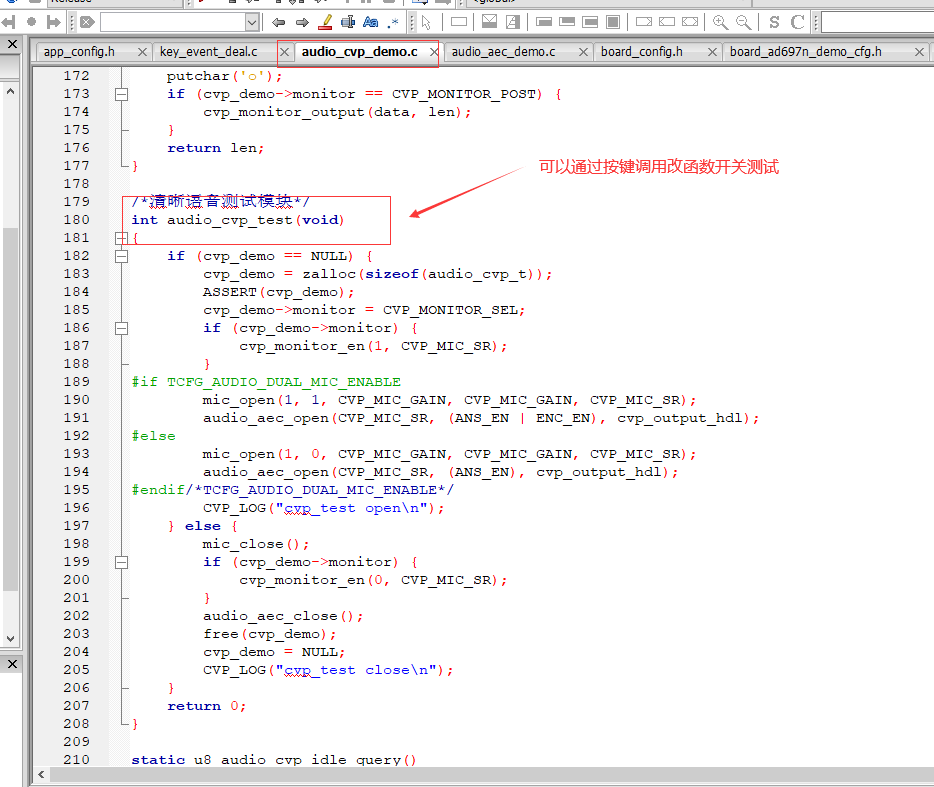
Task: Close the app_config.h tab
Action: point(142,52)
